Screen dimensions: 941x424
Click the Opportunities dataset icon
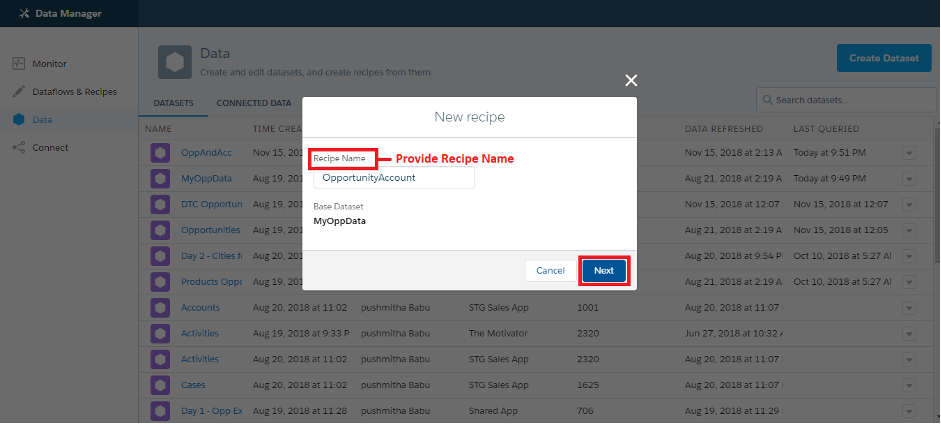160,230
